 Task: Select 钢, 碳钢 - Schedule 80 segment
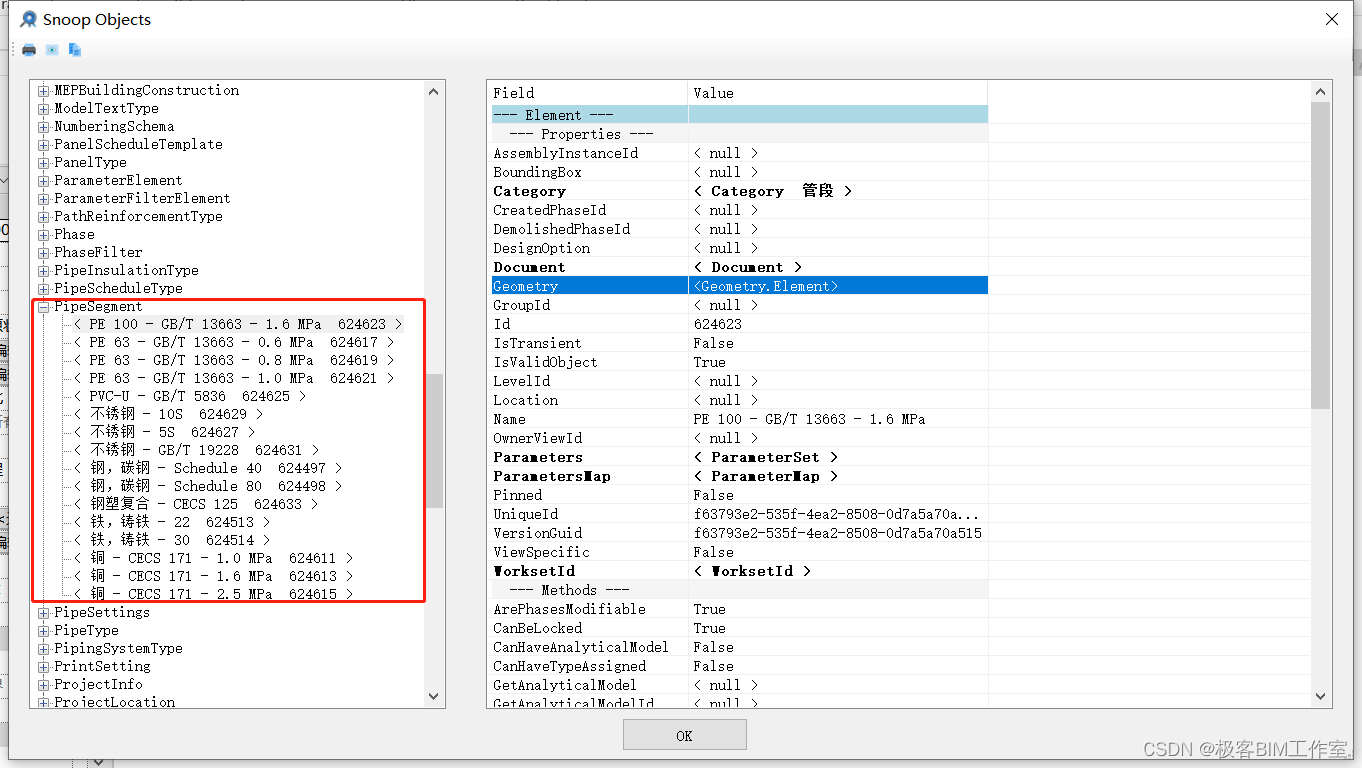coord(208,487)
